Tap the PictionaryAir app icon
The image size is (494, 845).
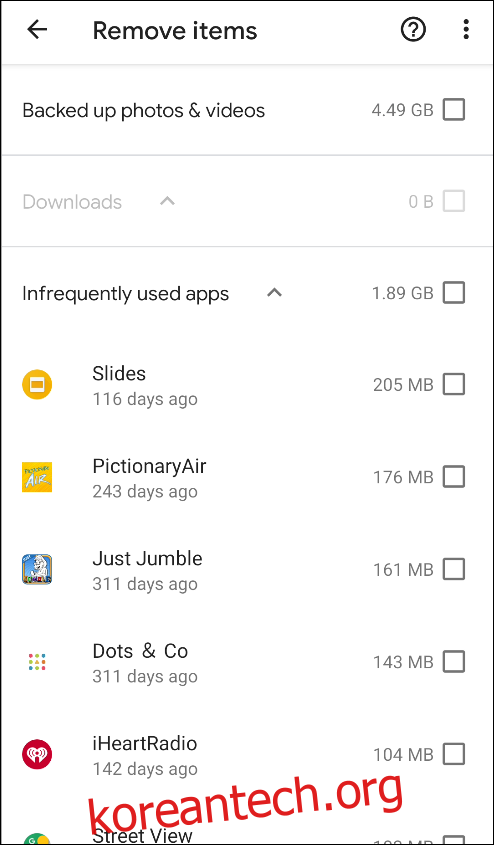click(37, 477)
